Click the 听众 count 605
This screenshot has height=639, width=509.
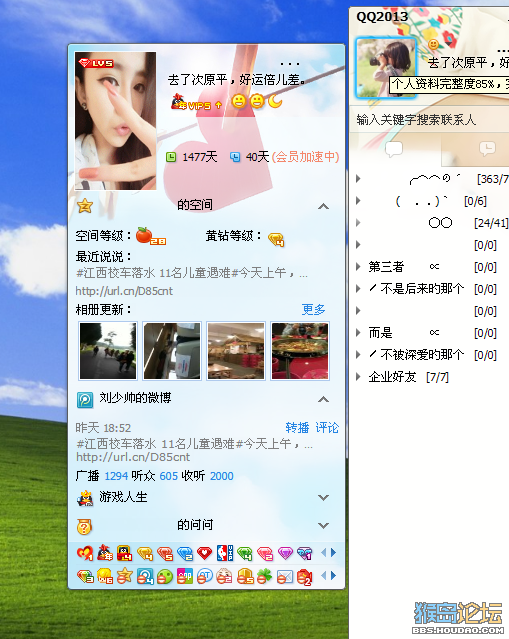(x=169, y=476)
